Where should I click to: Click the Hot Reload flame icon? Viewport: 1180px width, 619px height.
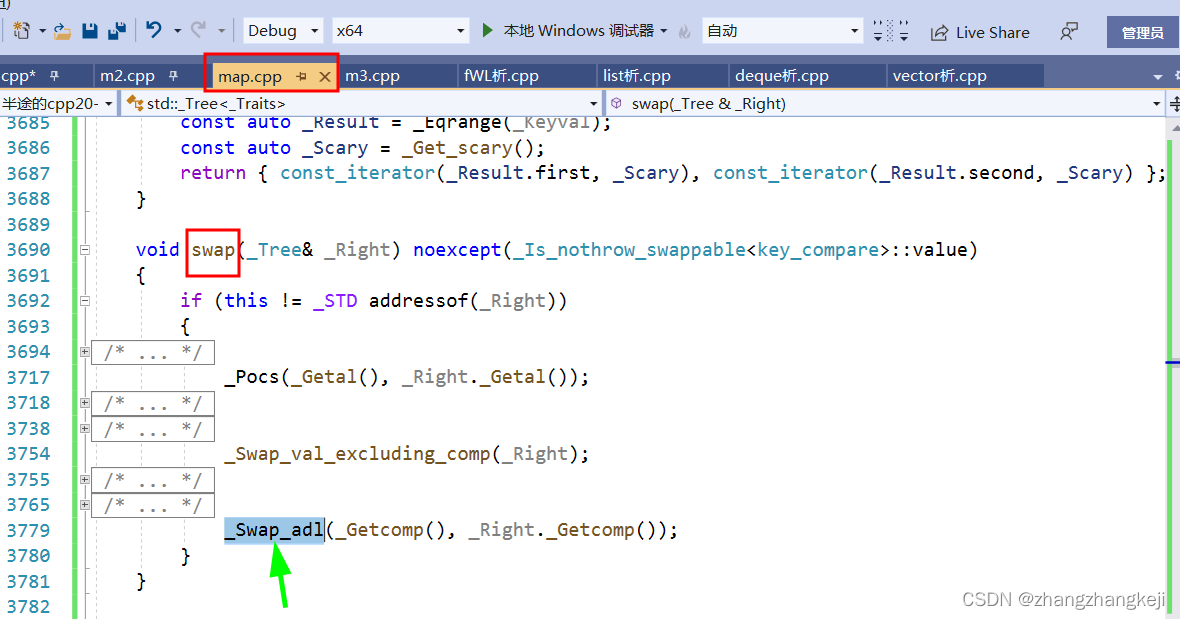point(685,32)
